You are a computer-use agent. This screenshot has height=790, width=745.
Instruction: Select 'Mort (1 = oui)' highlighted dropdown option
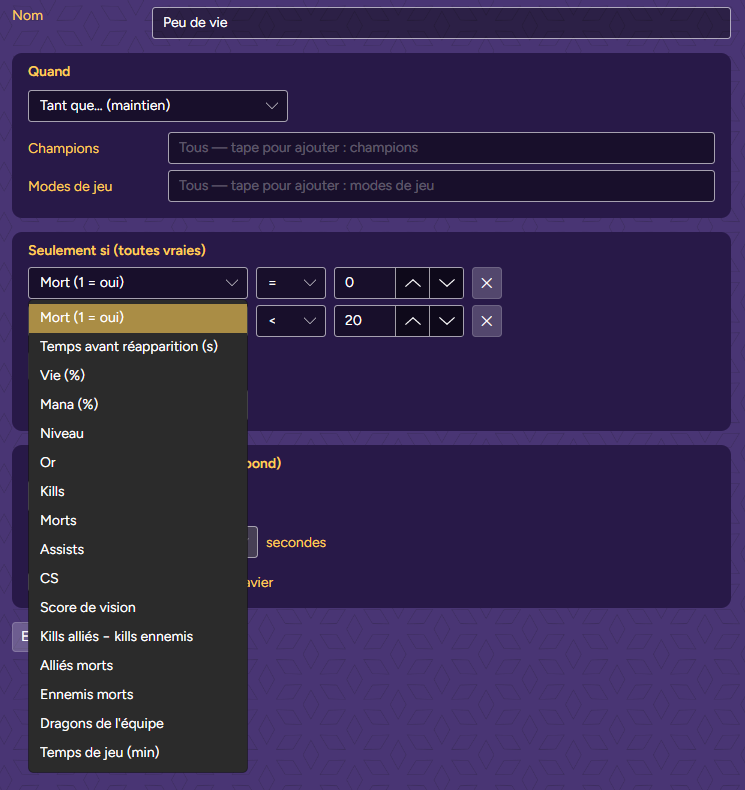click(x=138, y=318)
